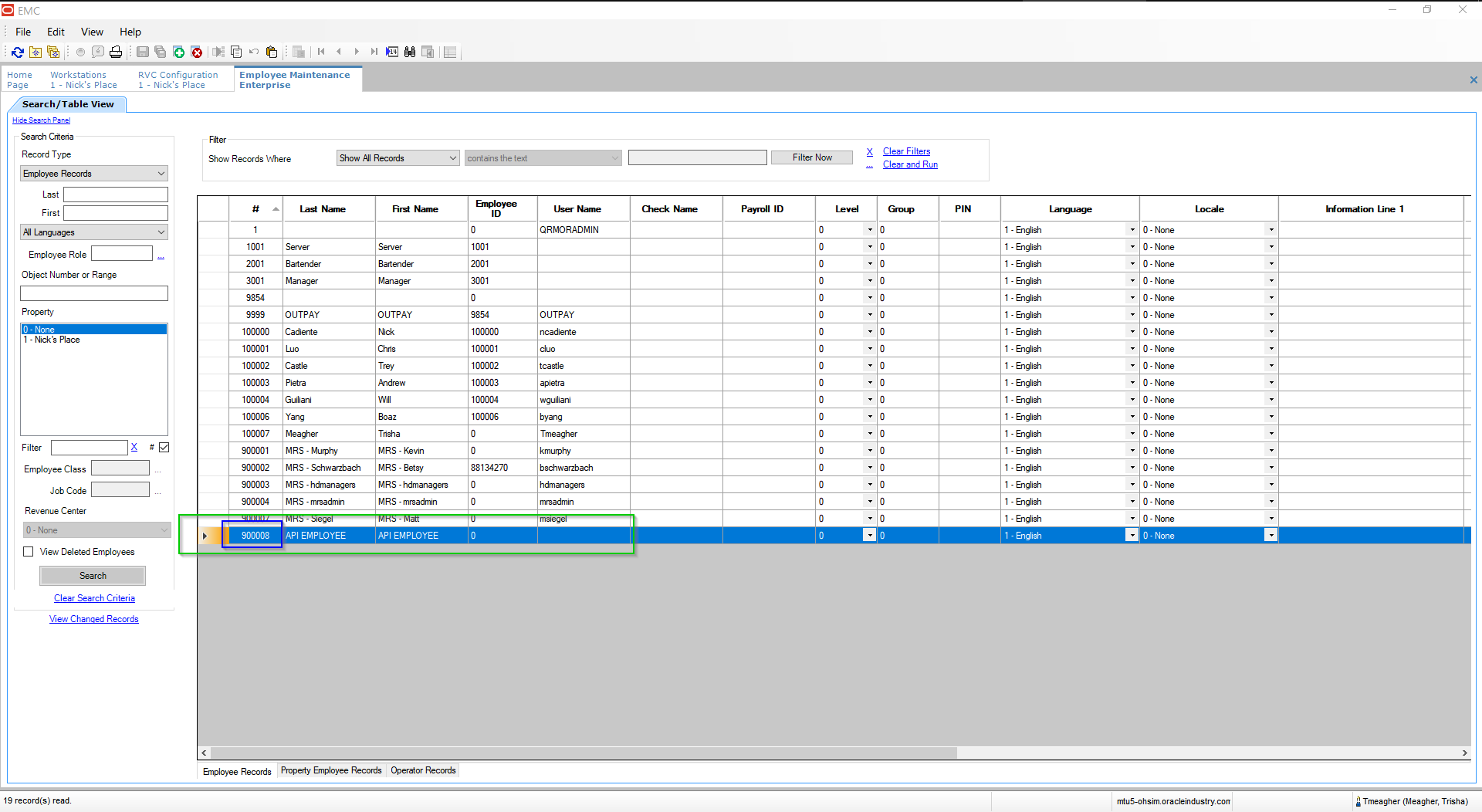Click the Insert Record green plus icon

179,52
